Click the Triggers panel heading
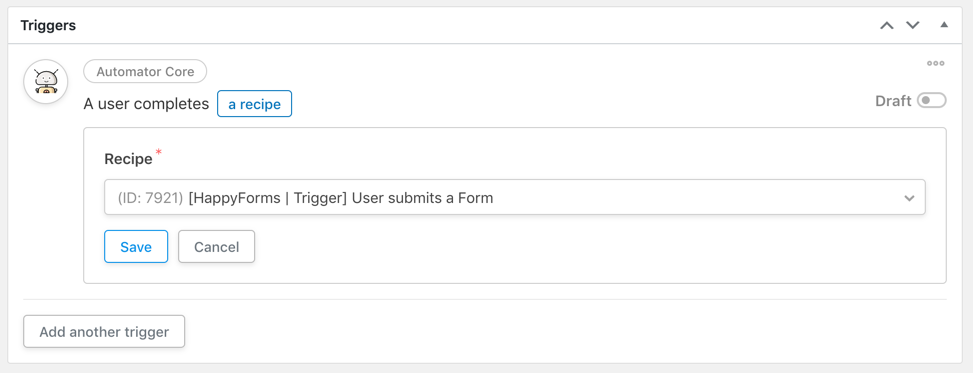The image size is (973, 373). tap(48, 25)
